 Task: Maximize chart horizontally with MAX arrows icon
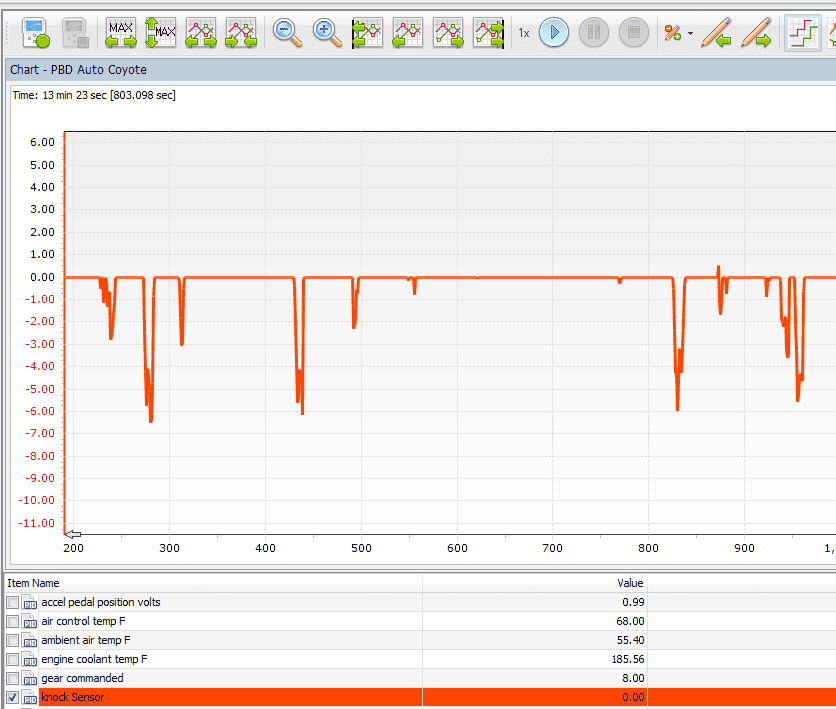(x=120, y=33)
